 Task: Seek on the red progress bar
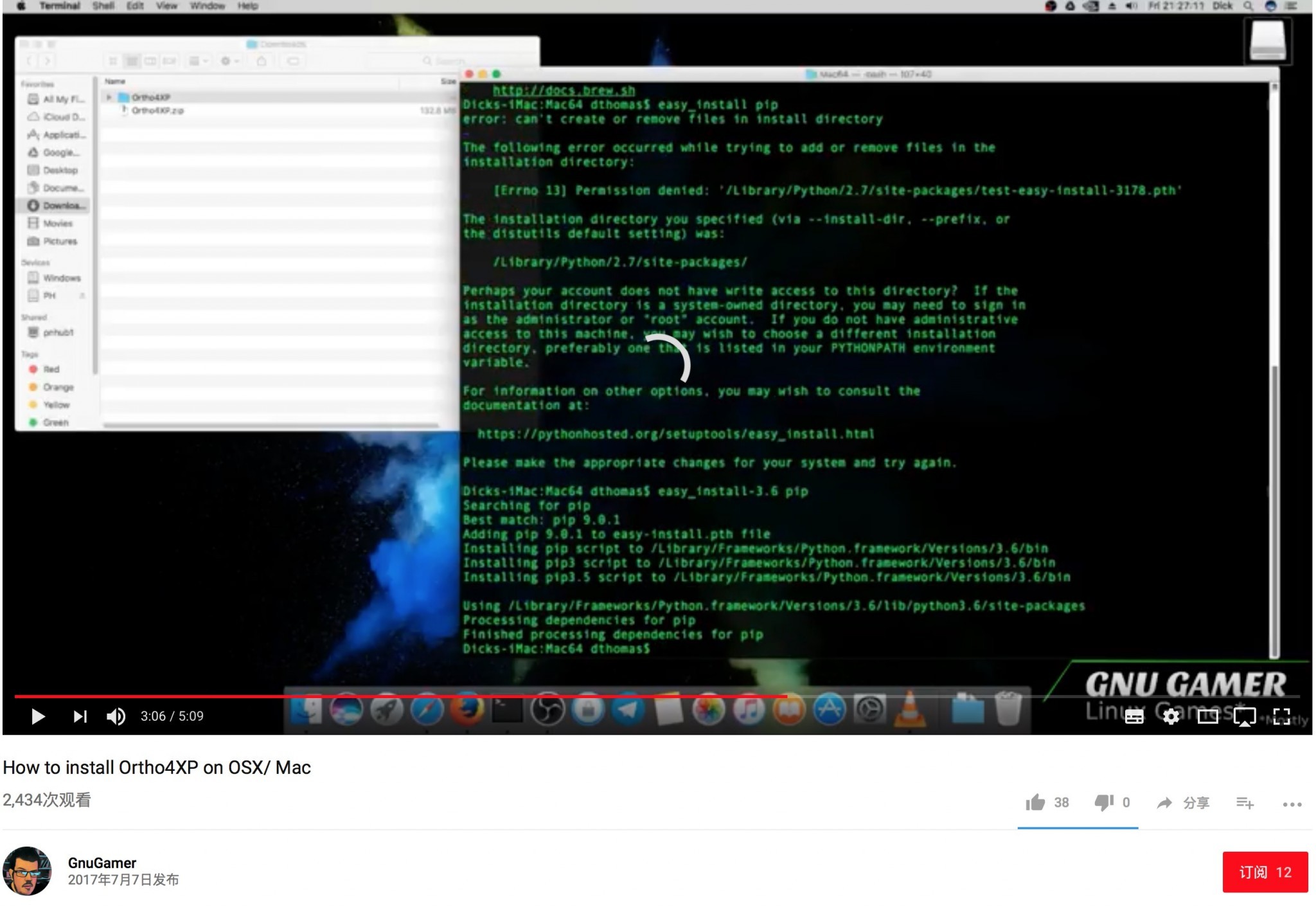(x=657, y=696)
